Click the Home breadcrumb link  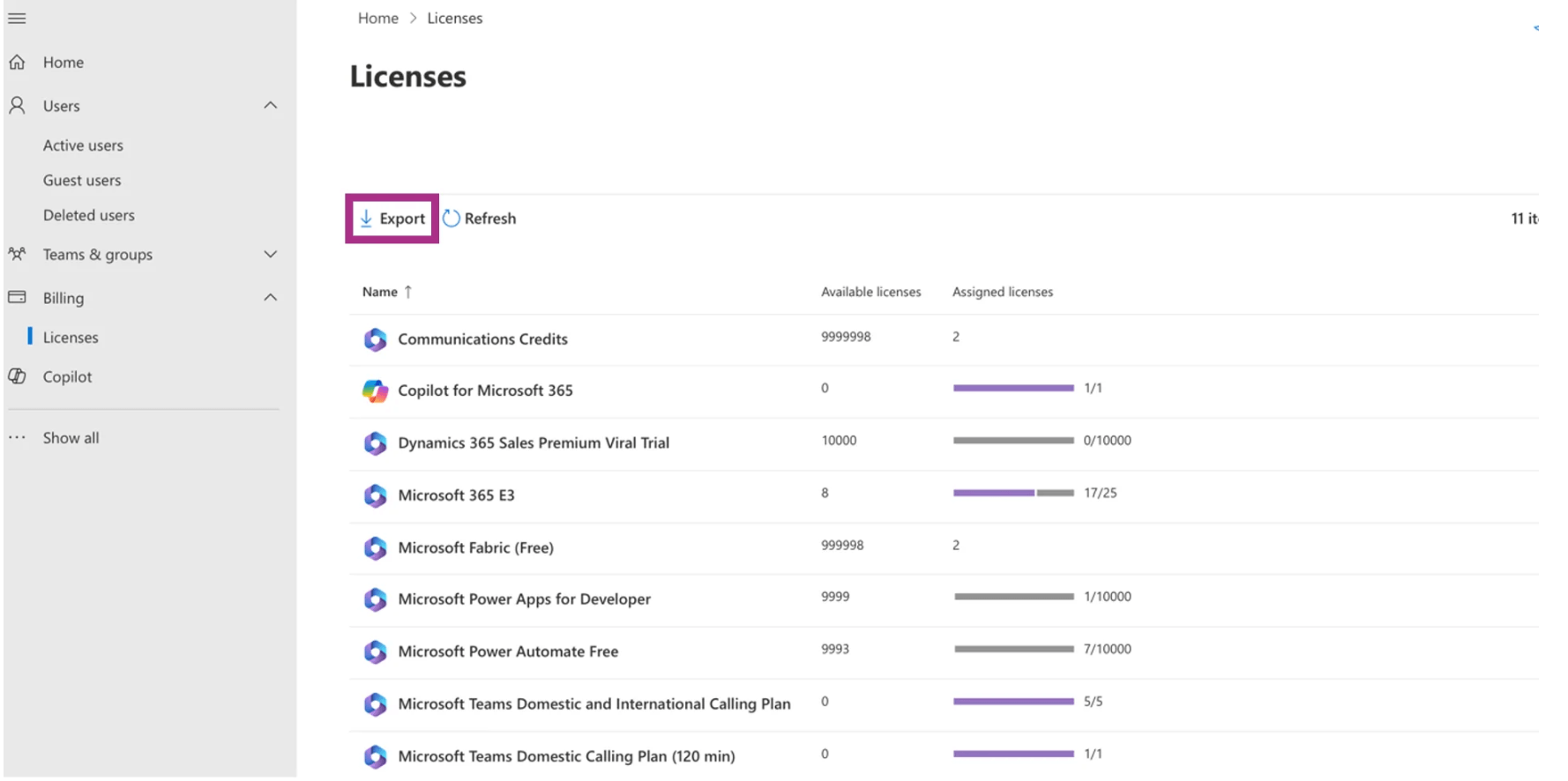pyautogui.click(x=378, y=18)
